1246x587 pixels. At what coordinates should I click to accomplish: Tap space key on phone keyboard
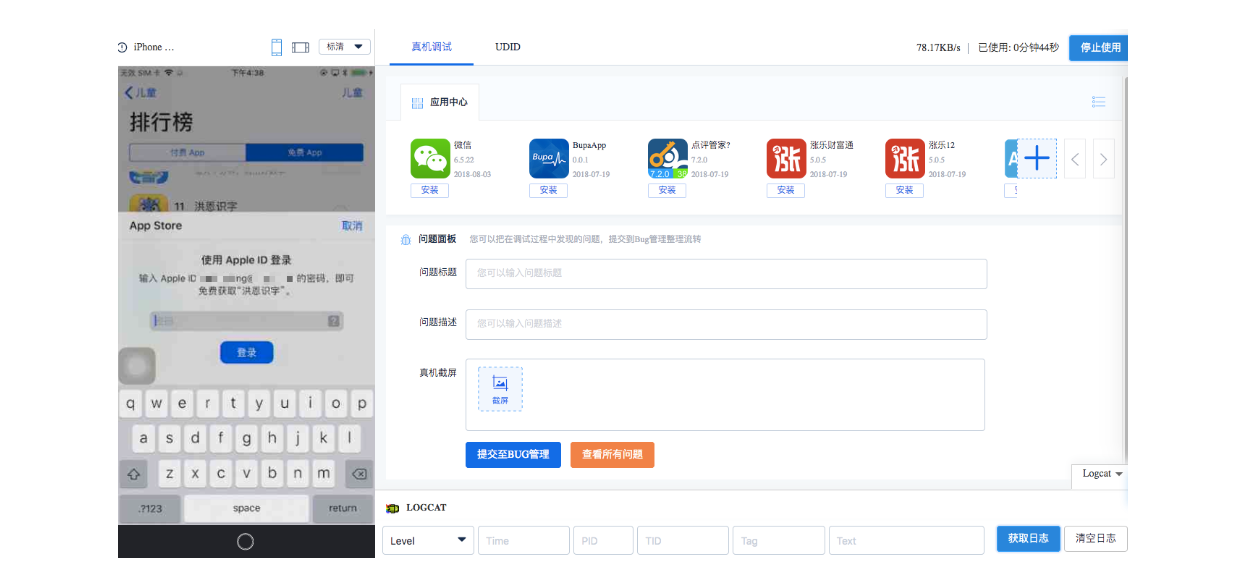pyautogui.click(x=246, y=508)
